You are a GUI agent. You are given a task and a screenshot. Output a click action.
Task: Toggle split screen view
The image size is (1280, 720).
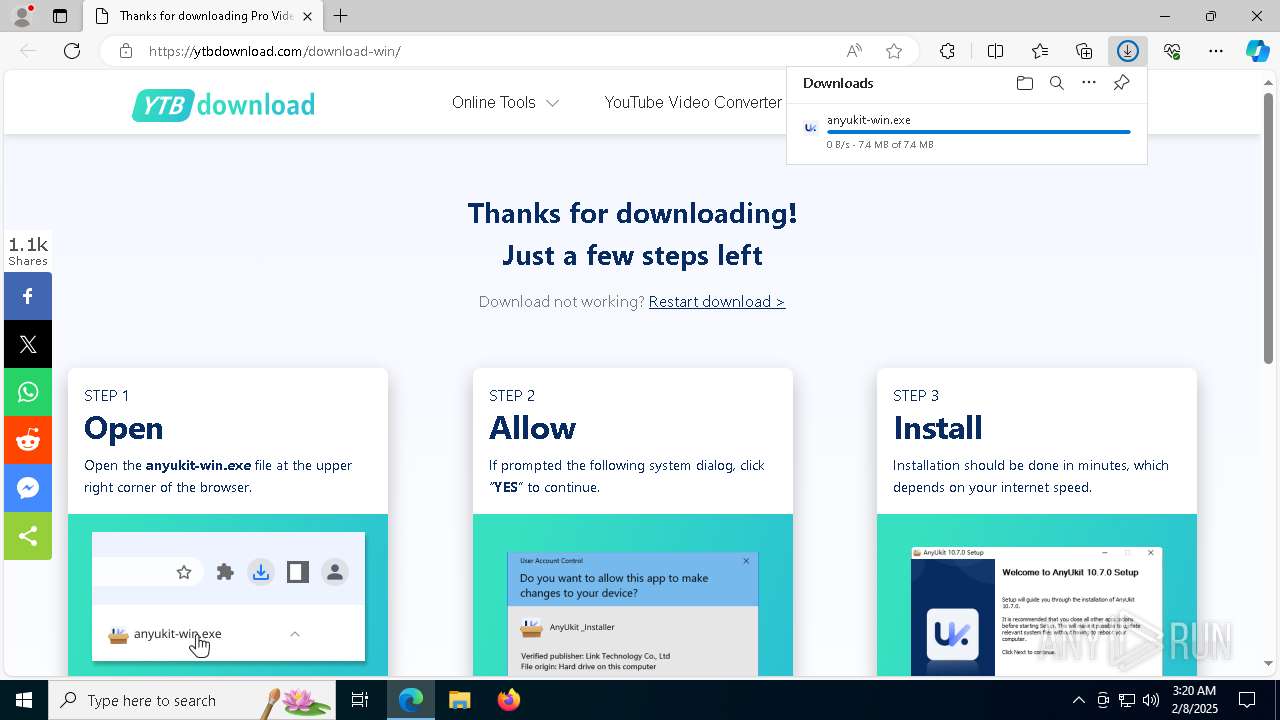995,51
